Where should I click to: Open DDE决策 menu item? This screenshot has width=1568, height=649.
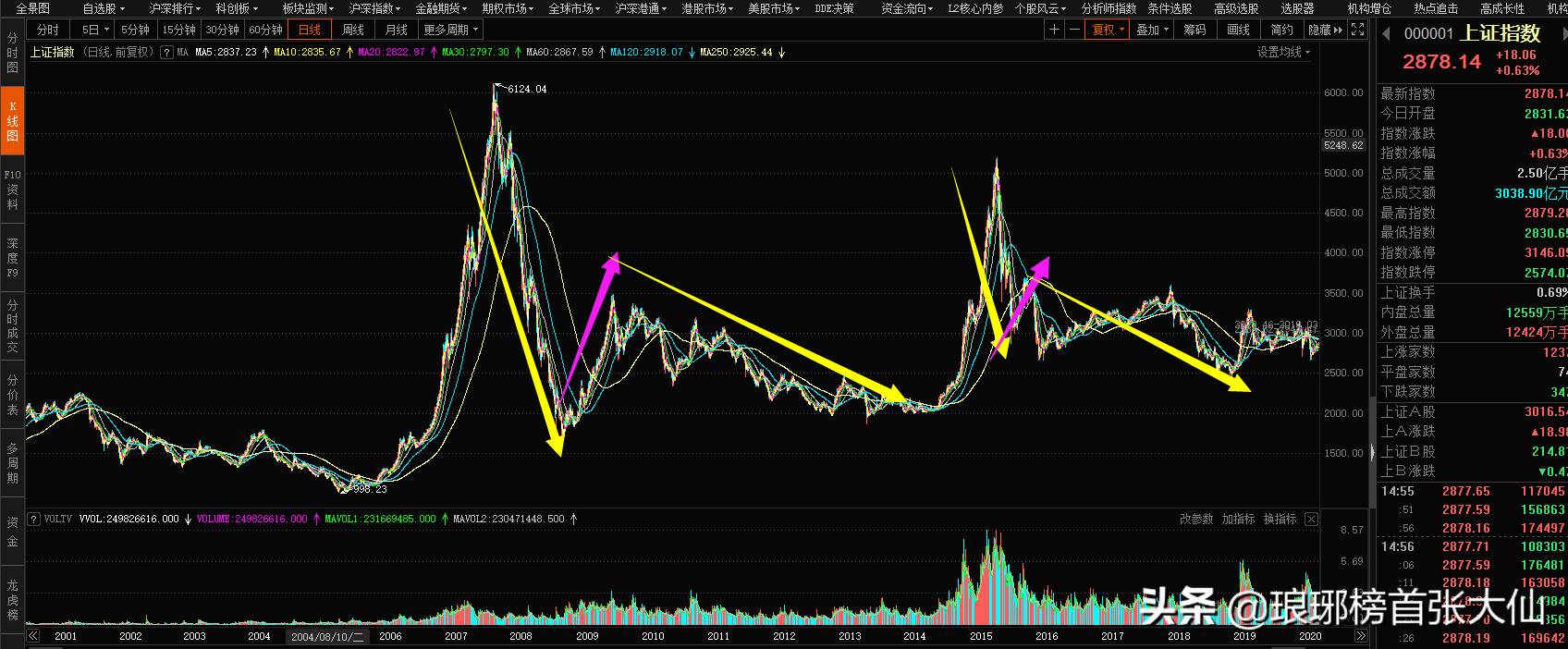tap(834, 8)
